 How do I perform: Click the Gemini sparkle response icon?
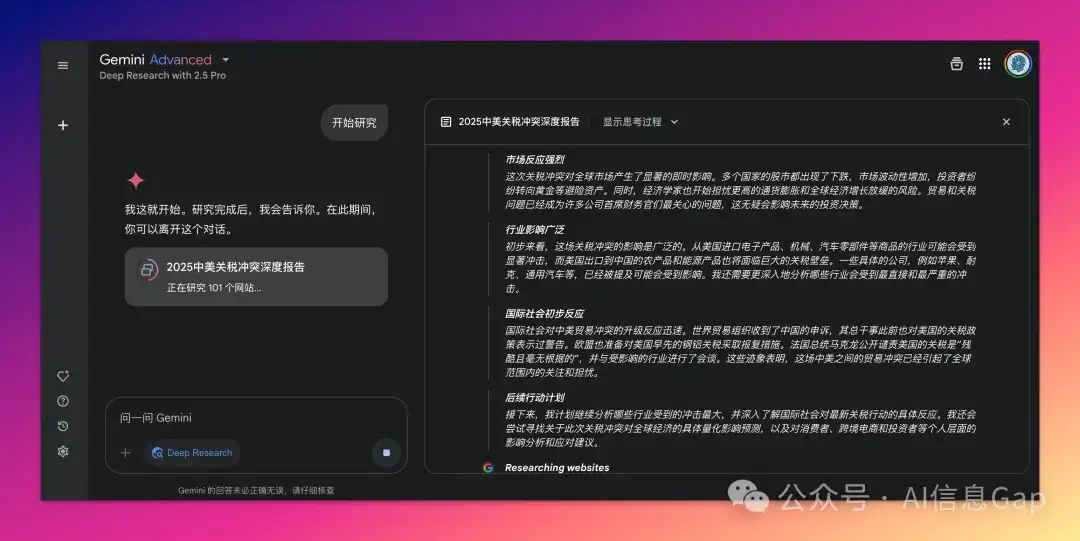(136, 181)
